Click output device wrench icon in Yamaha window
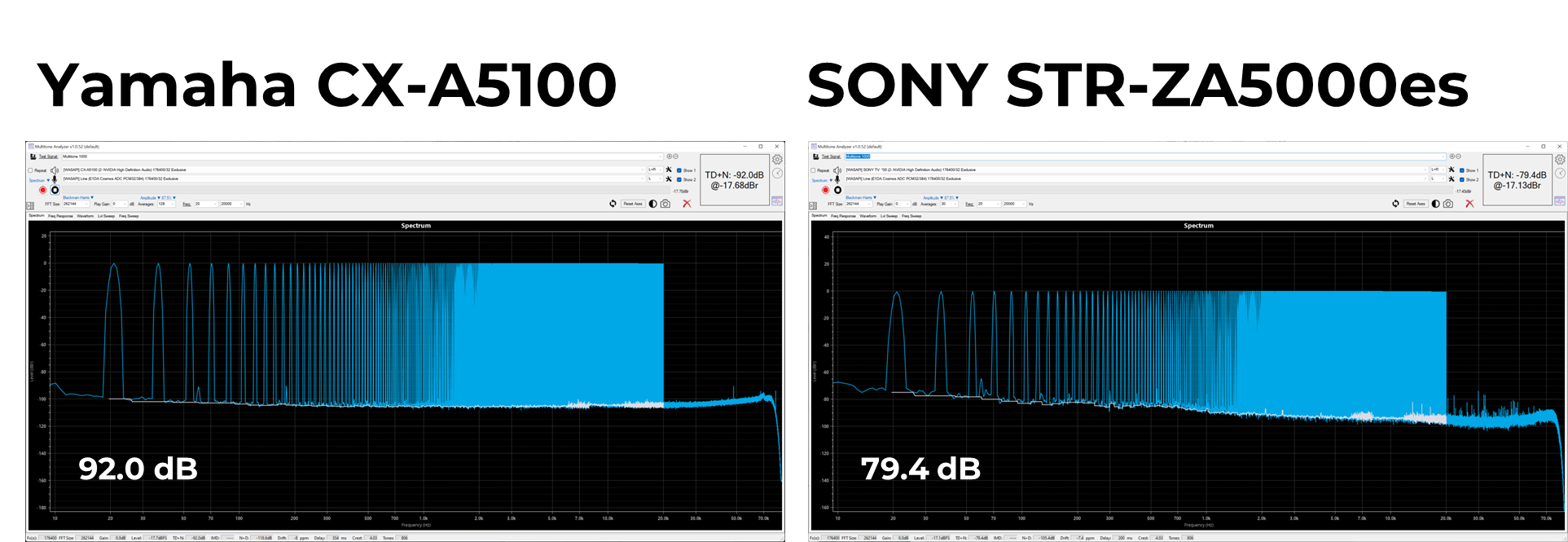Viewport: 1568px width, 542px height. pyautogui.click(x=669, y=170)
